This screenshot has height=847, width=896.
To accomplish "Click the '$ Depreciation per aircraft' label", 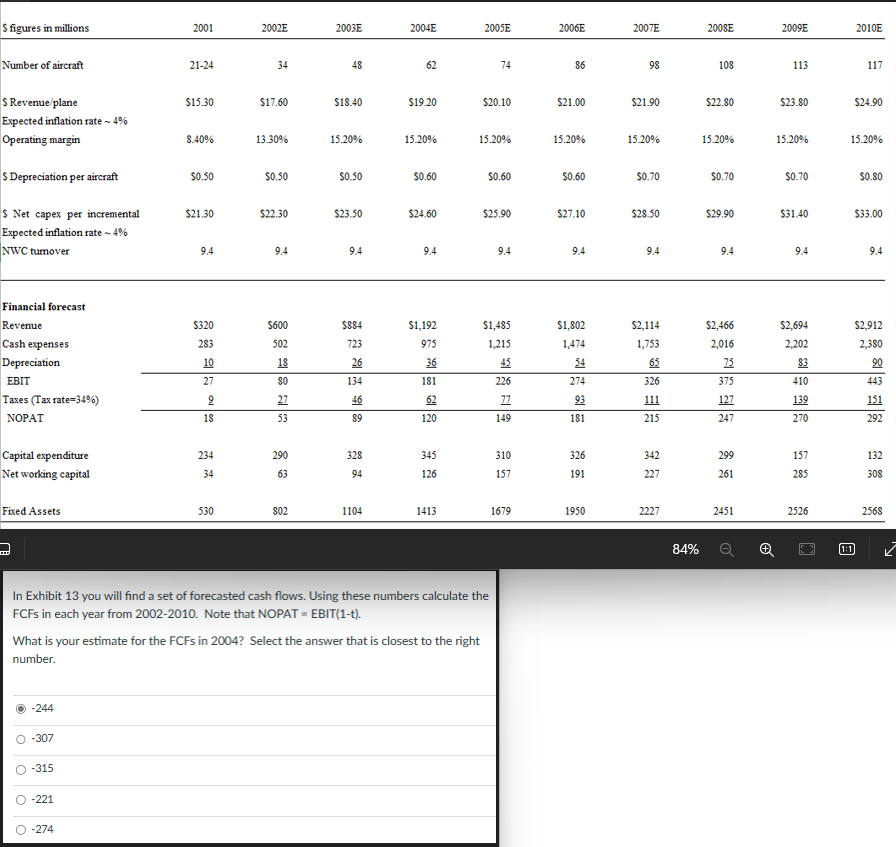I will (60, 177).
